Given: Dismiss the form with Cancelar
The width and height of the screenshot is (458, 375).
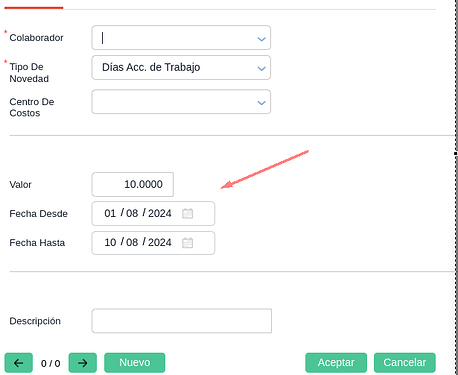Looking at the screenshot, I should pyautogui.click(x=405, y=363).
